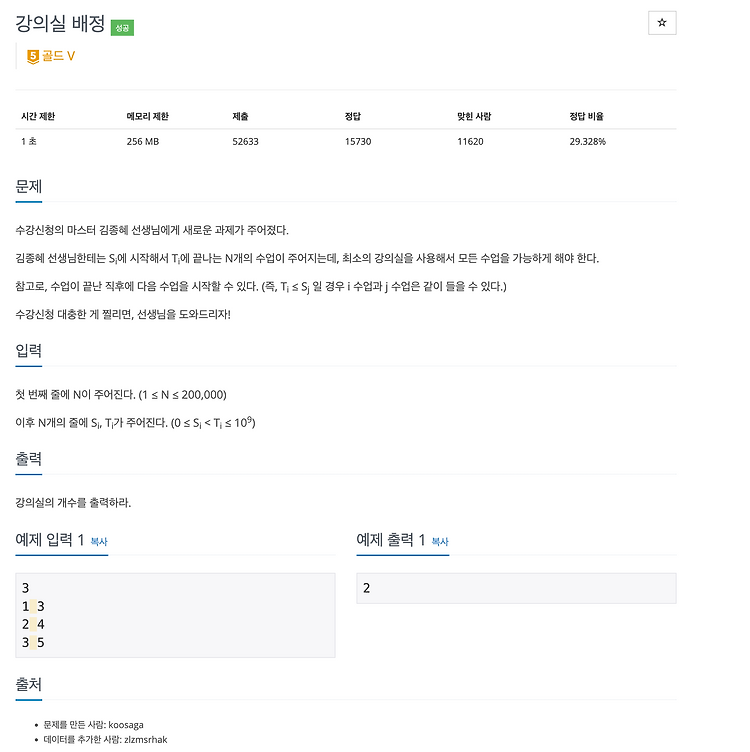This screenshot has height=752, width=750.
Task: Click the 예제 출력 1 box showing 2
Action: [516, 588]
